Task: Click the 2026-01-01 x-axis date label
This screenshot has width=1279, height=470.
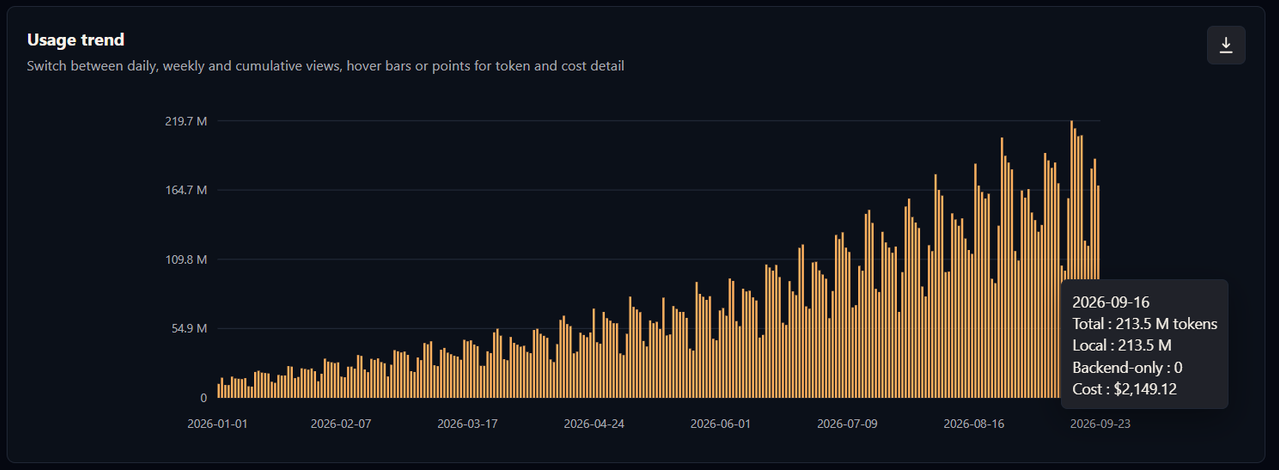Action: pos(217,424)
